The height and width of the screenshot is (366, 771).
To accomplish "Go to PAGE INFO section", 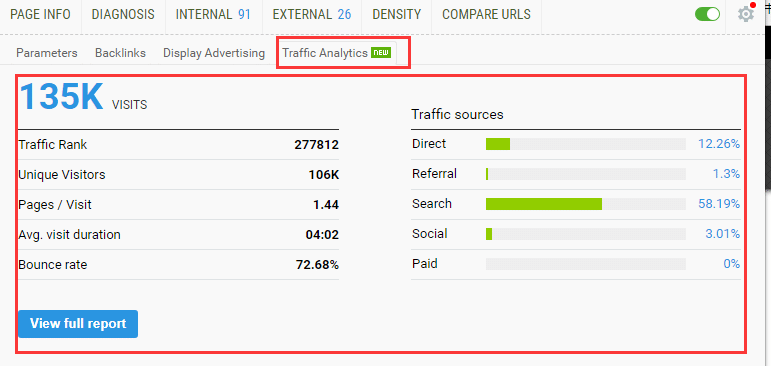I will pyautogui.click(x=40, y=15).
